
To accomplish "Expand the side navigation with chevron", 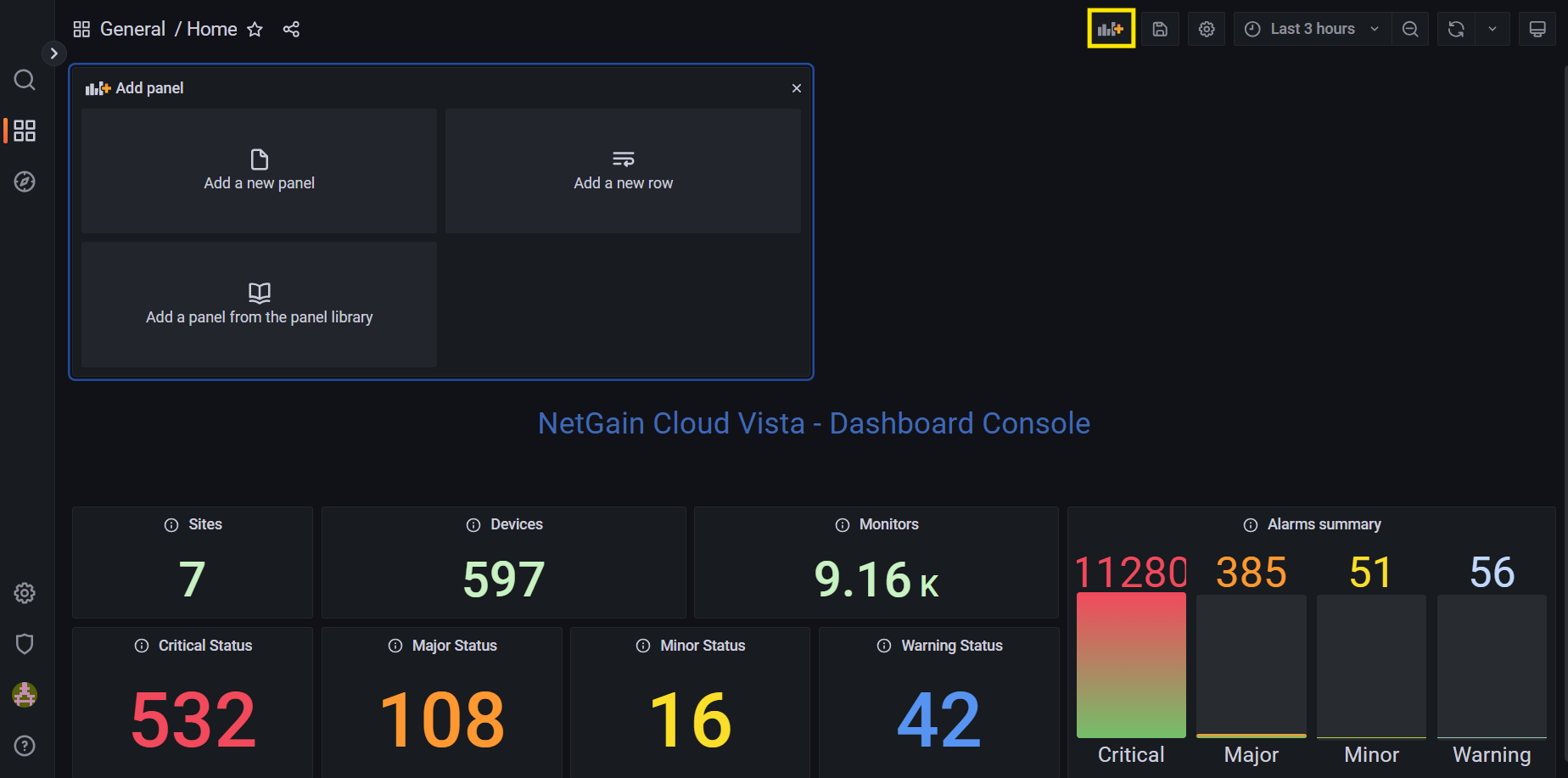I will (53, 53).
